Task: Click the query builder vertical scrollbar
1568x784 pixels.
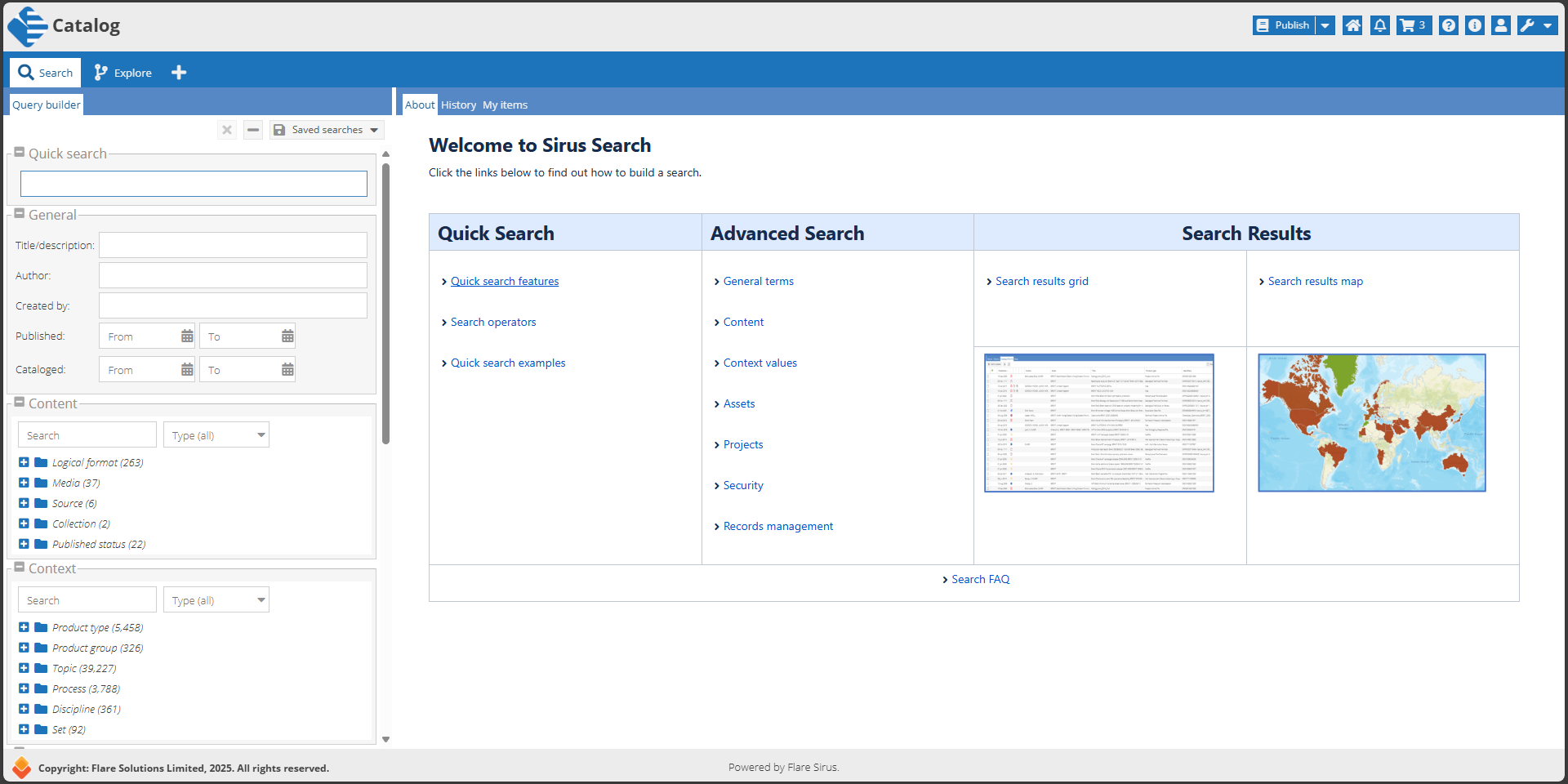Action: 385,302
